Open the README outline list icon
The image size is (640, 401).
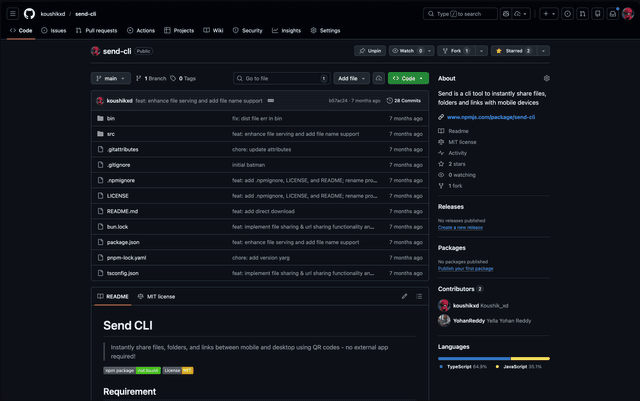pos(419,296)
